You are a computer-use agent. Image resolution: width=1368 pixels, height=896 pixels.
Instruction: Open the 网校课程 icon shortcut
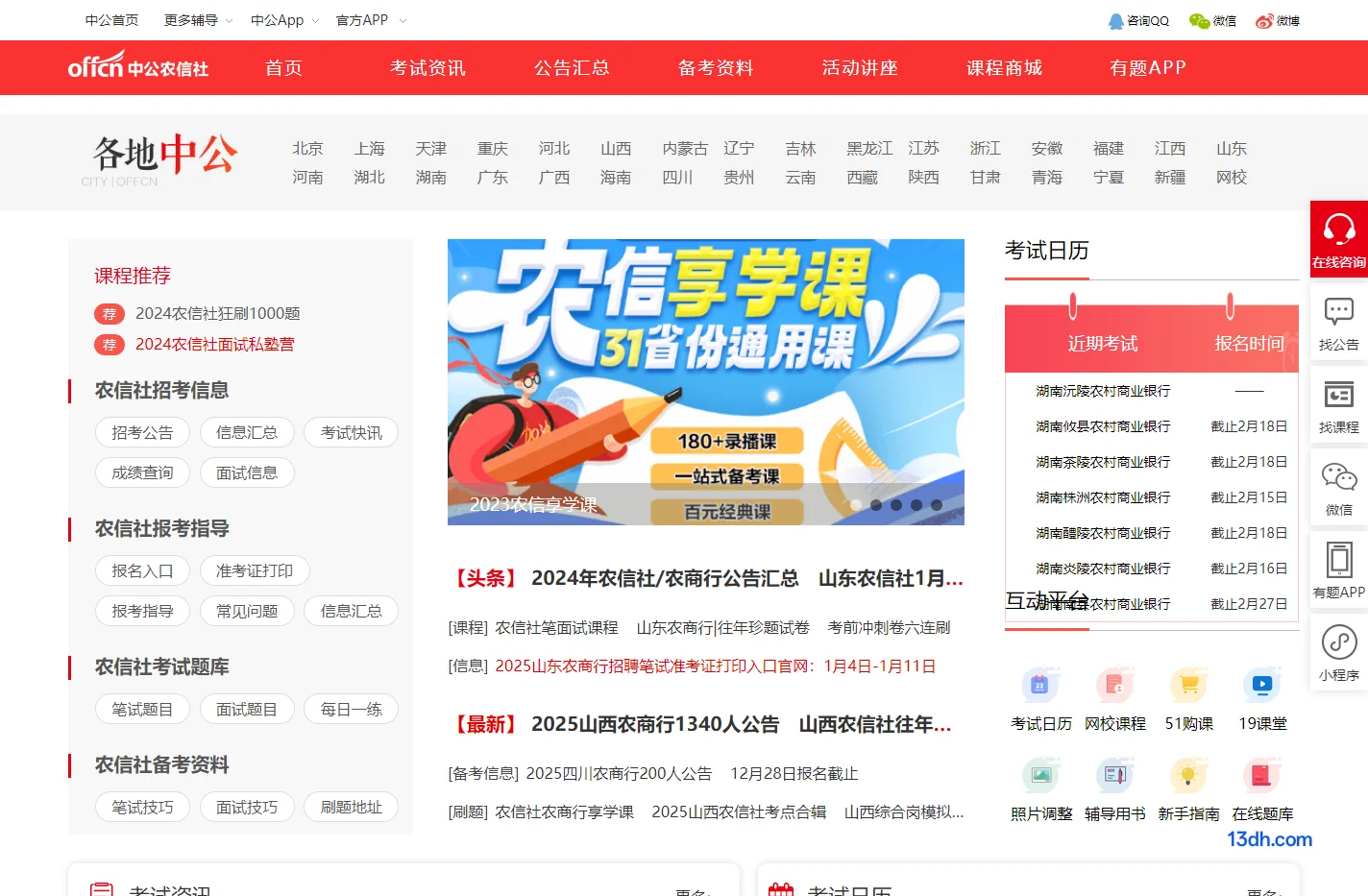click(1114, 686)
